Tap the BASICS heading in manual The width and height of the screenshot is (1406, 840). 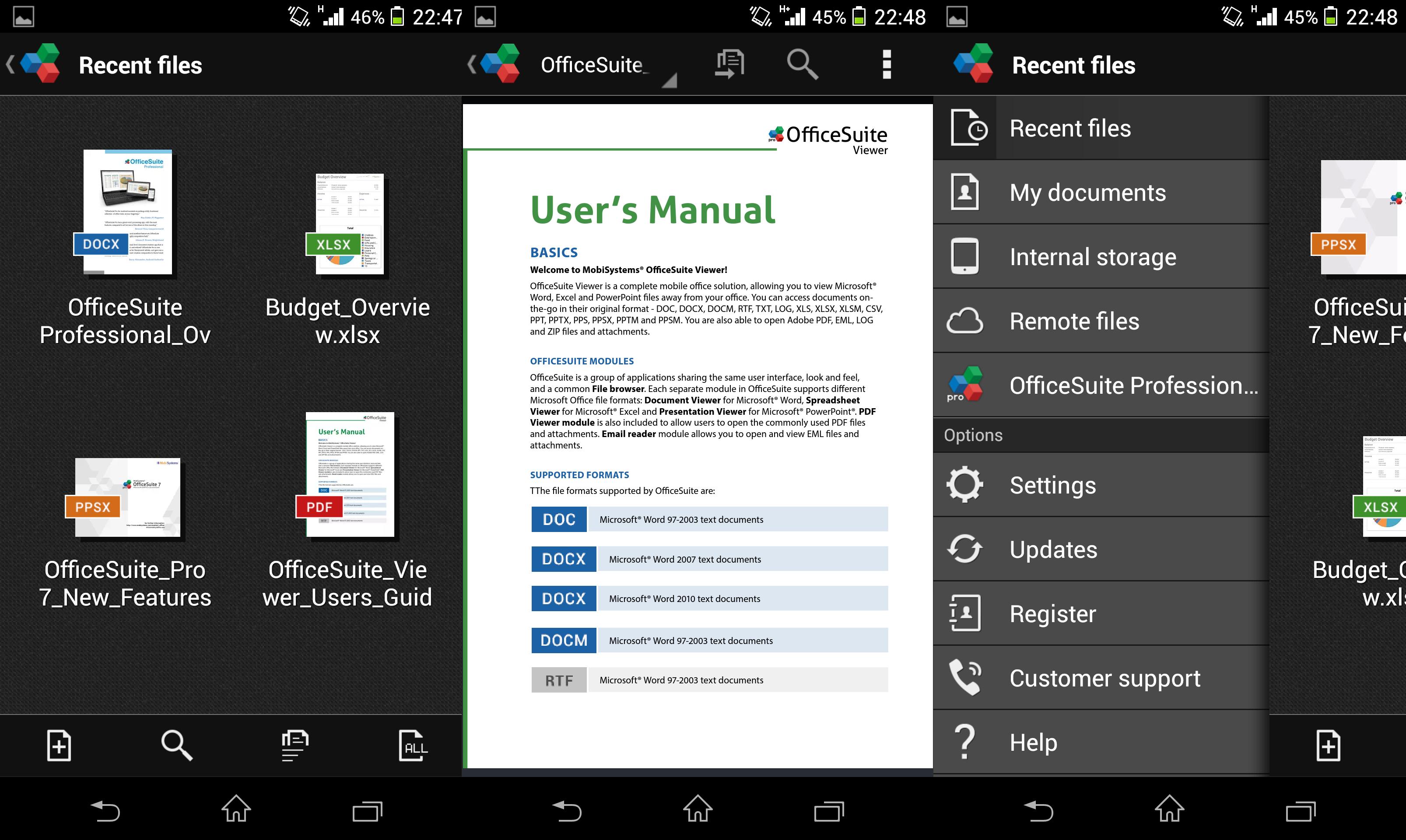click(554, 252)
